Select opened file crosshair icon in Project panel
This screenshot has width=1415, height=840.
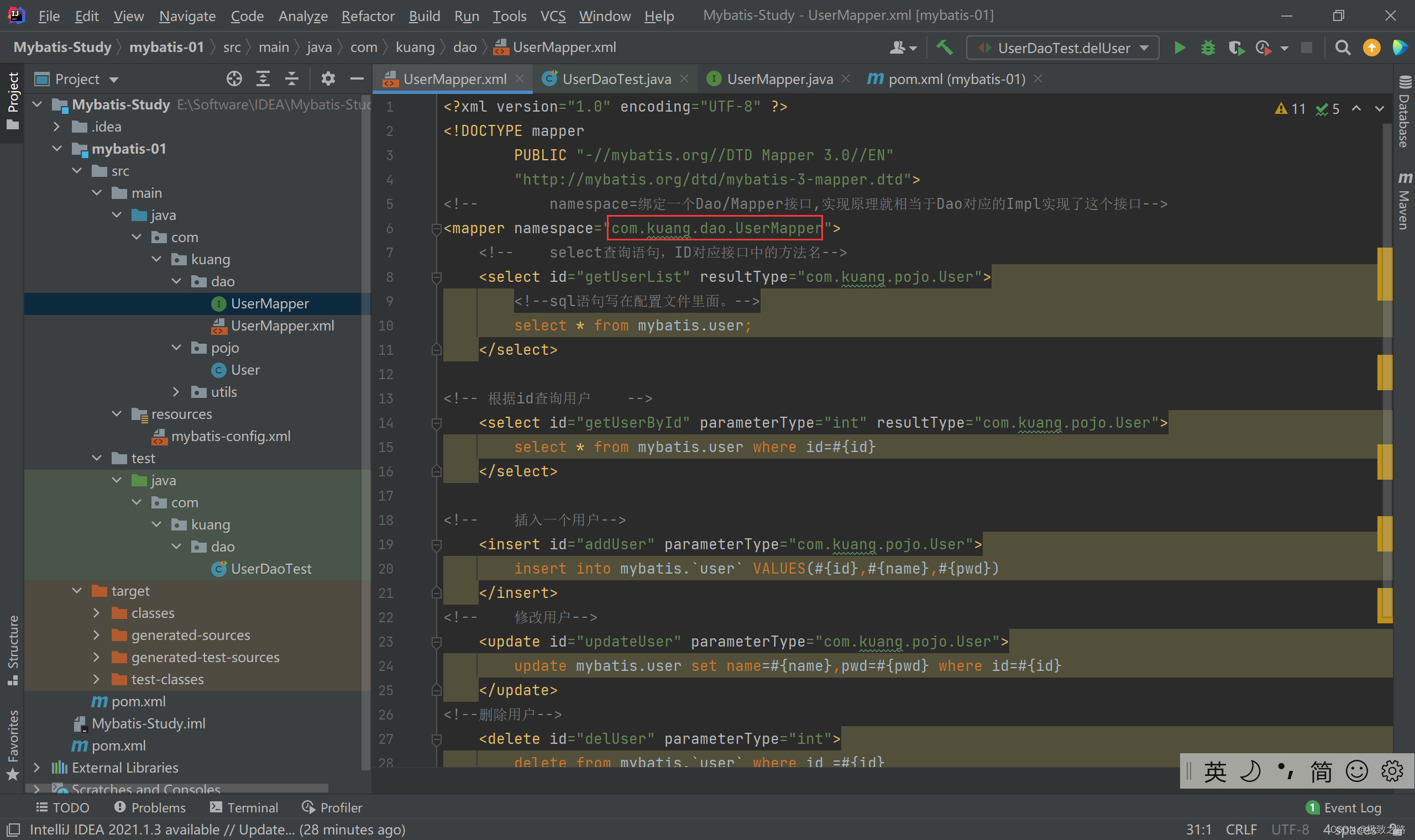pyautogui.click(x=234, y=78)
